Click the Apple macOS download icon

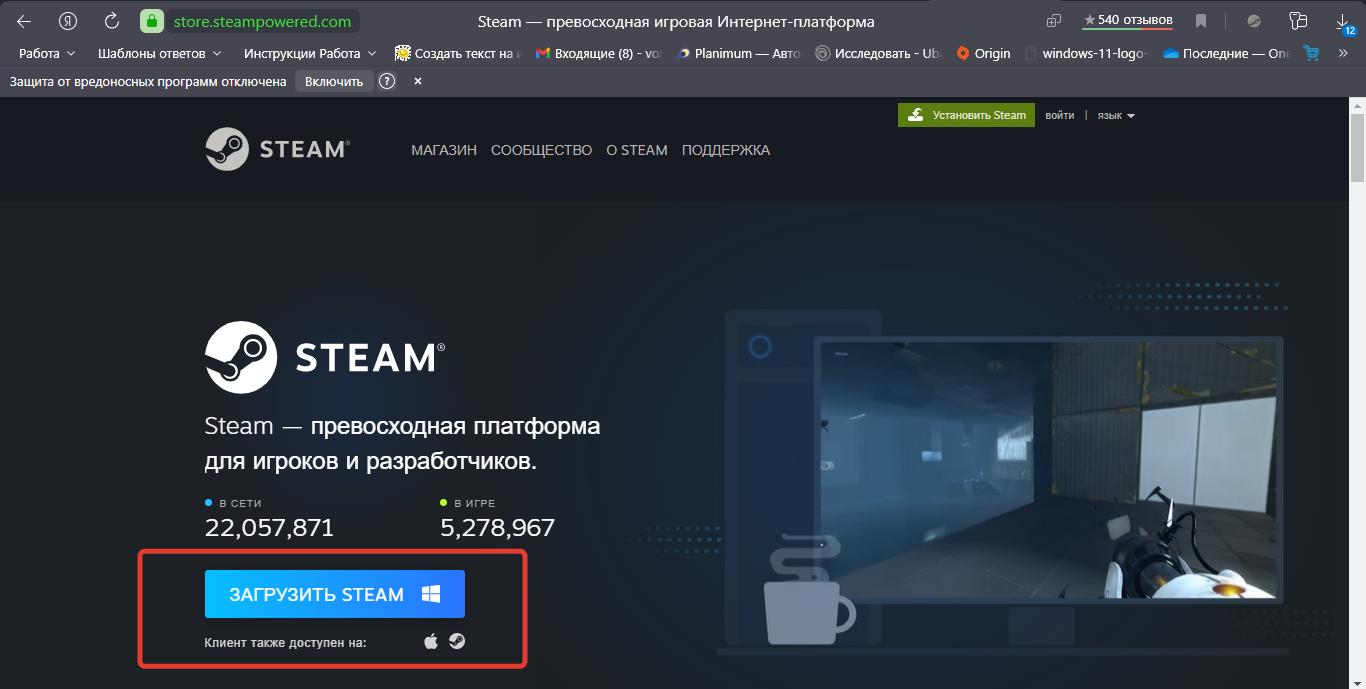coord(431,641)
